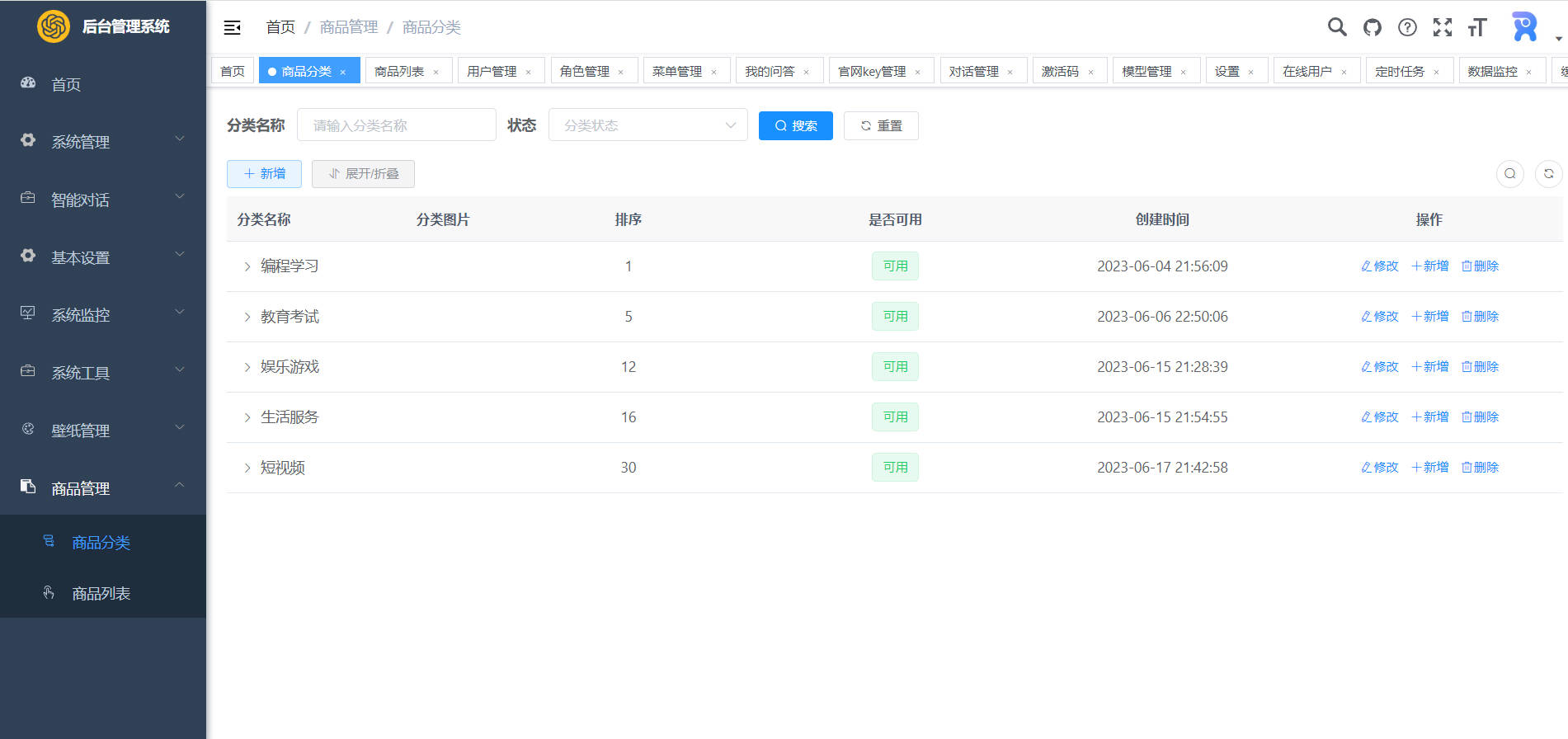The image size is (1568, 739).
Task: Click the 排序 column header
Action: [x=629, y=219]
